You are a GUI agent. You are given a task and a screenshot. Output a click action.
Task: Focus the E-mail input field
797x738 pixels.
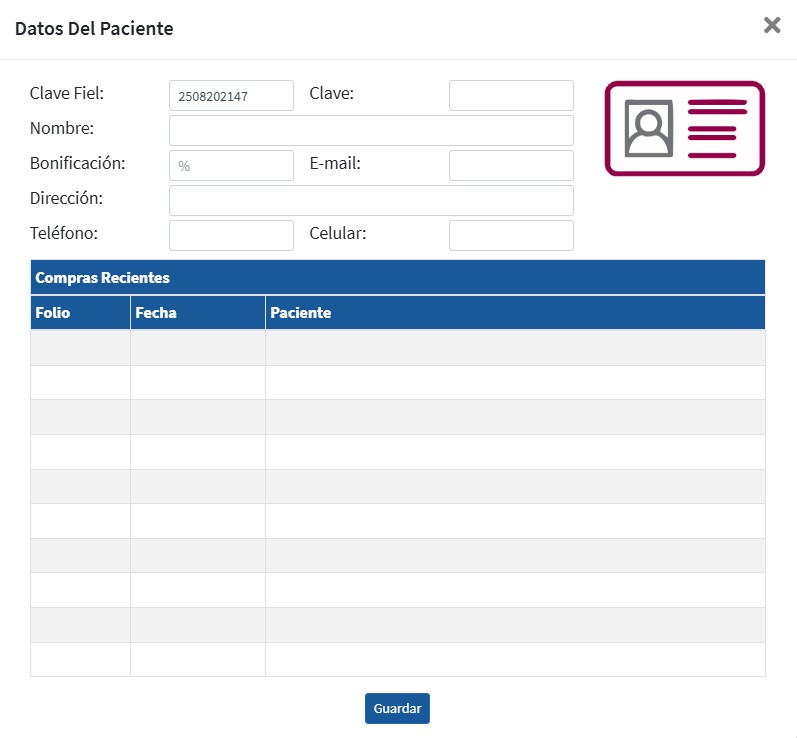(511, 166)
